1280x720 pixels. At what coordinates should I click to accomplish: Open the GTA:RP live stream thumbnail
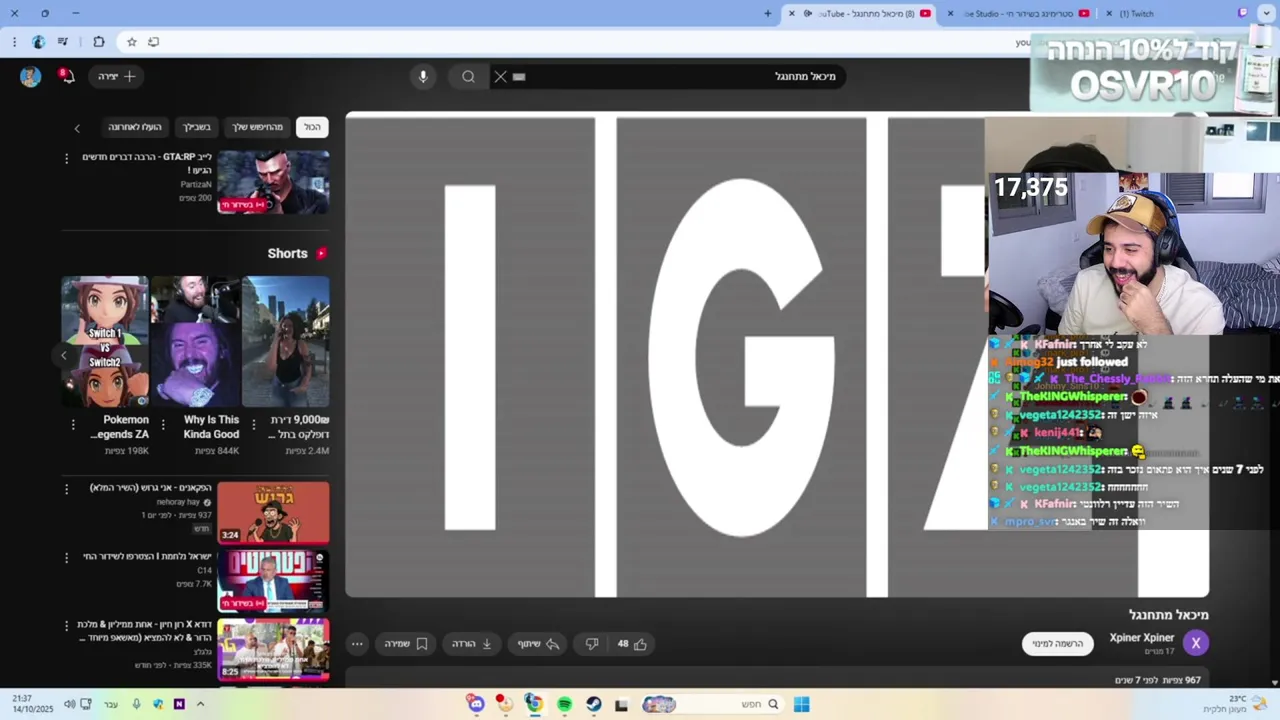coord(273,182)
